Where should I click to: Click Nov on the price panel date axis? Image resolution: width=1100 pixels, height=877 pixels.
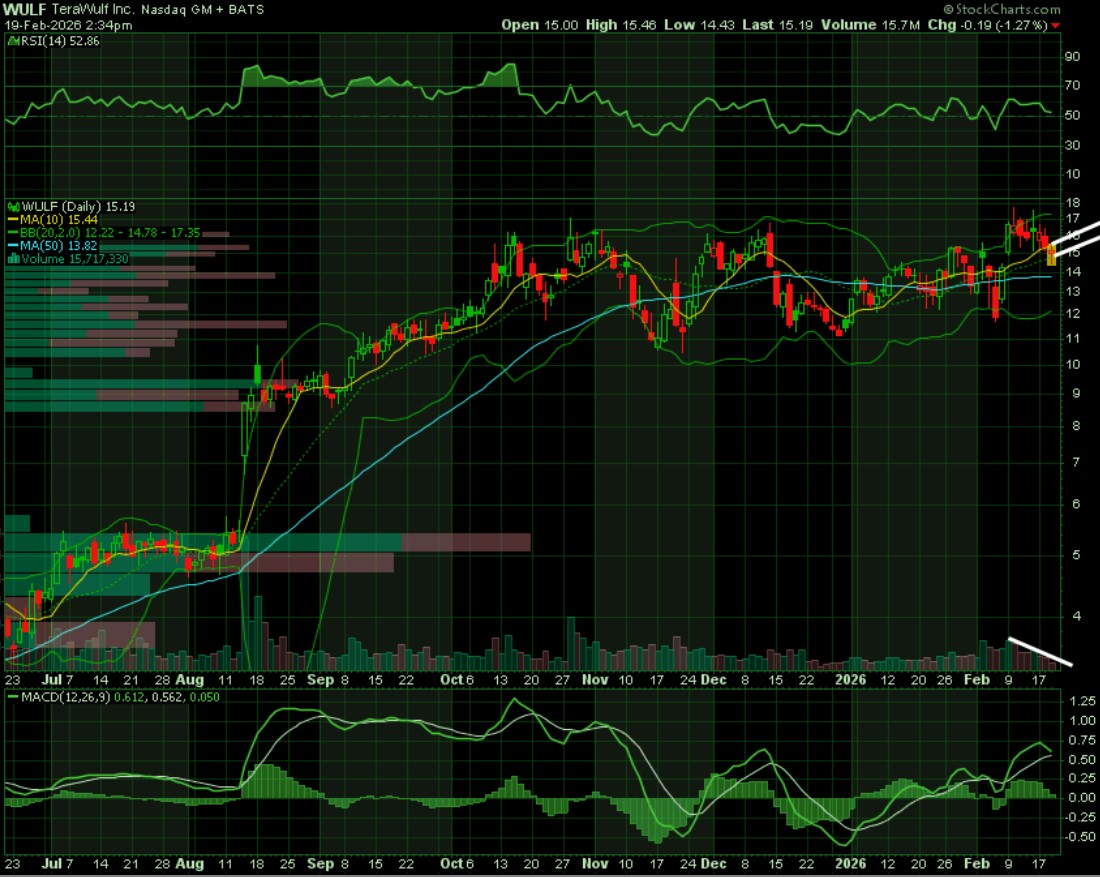595,680
